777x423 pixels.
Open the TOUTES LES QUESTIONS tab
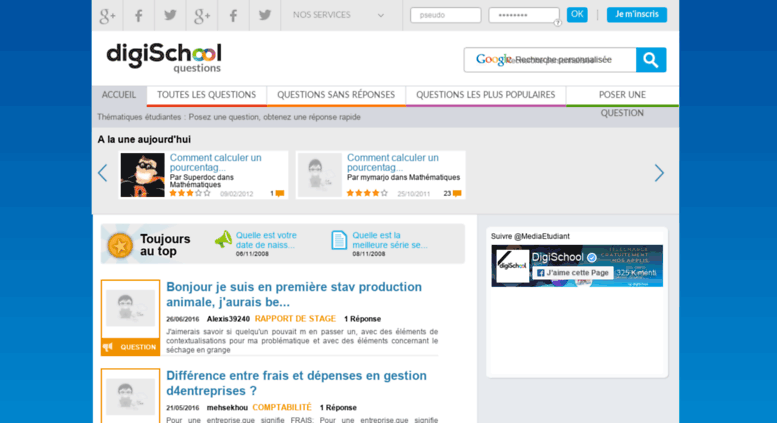[x=207, y=95]
